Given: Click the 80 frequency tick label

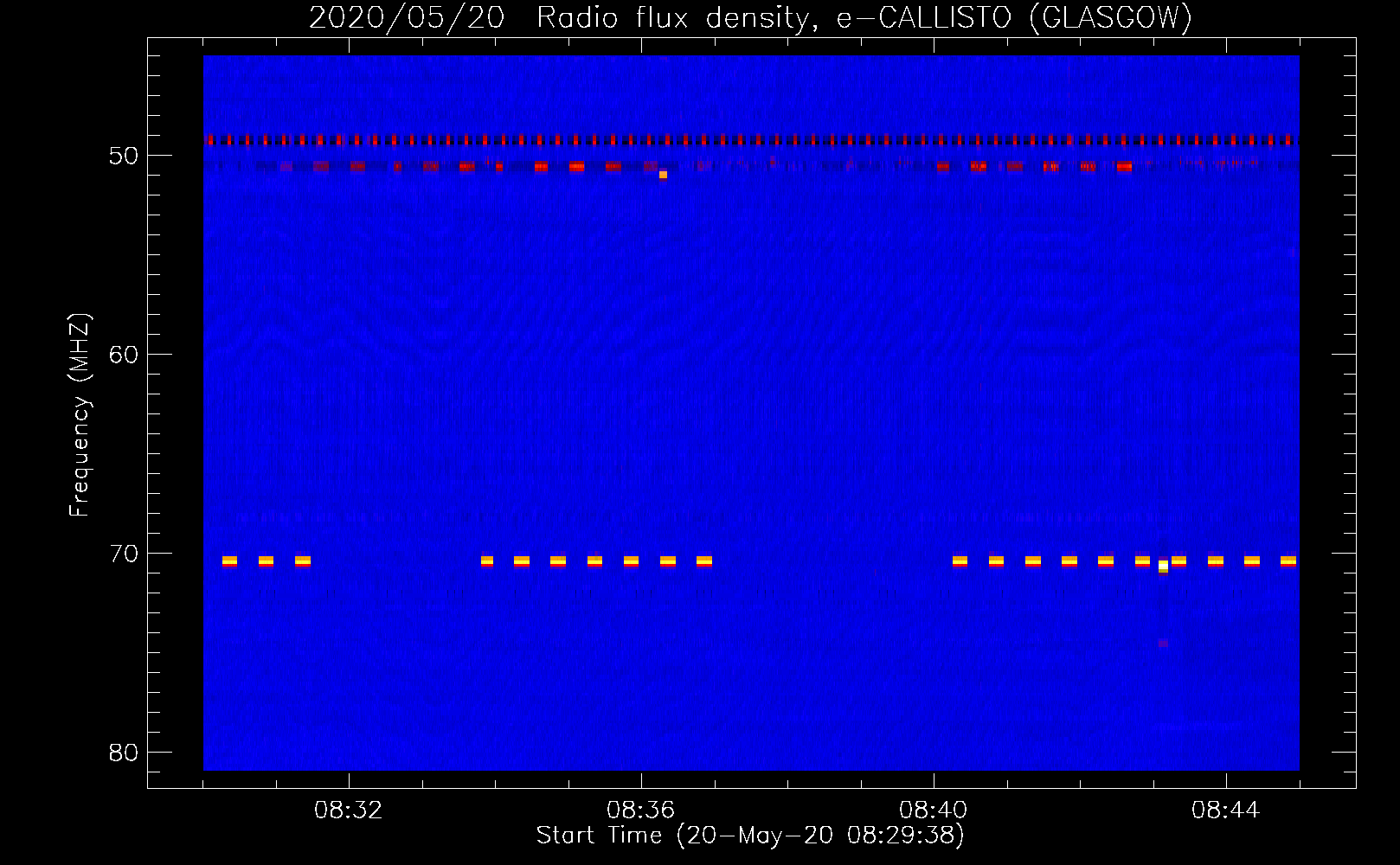Looking at the screenshot, I should point(124,753).
